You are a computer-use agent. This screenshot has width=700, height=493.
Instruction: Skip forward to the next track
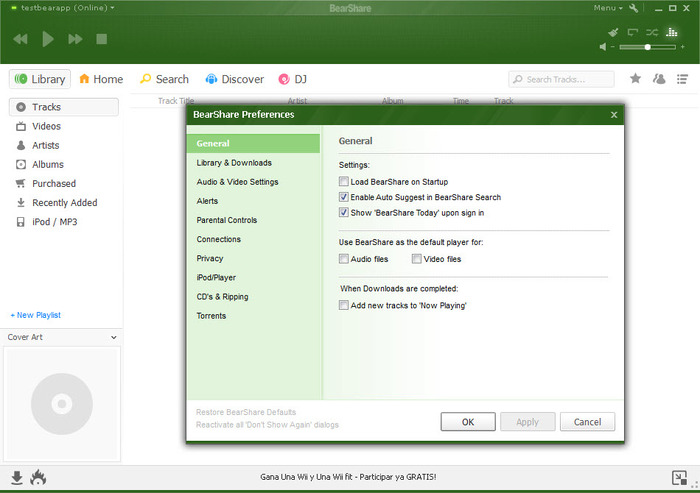(75, 39)
